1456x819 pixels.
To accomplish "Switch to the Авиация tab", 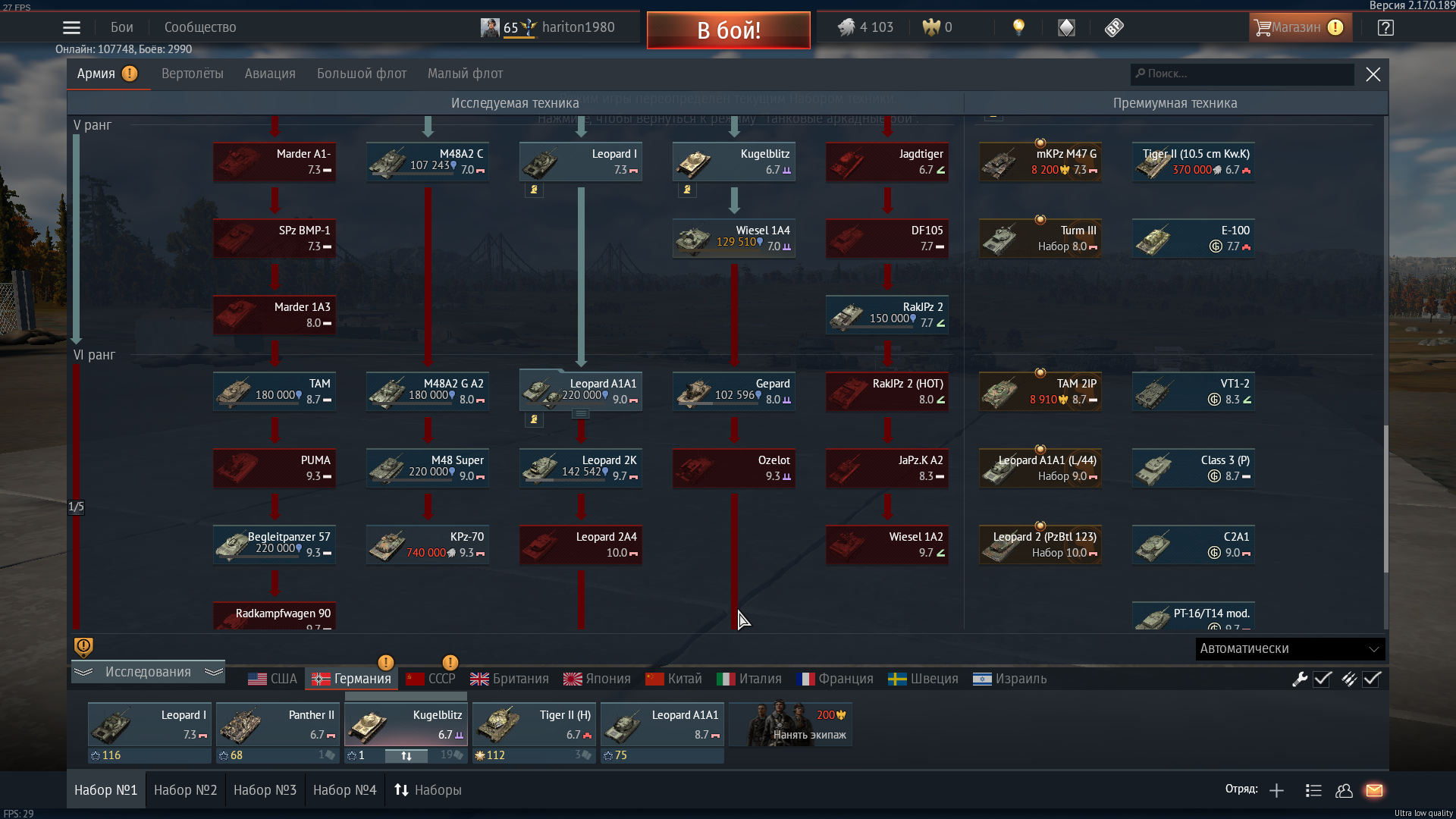I will (x=270, y=74).
